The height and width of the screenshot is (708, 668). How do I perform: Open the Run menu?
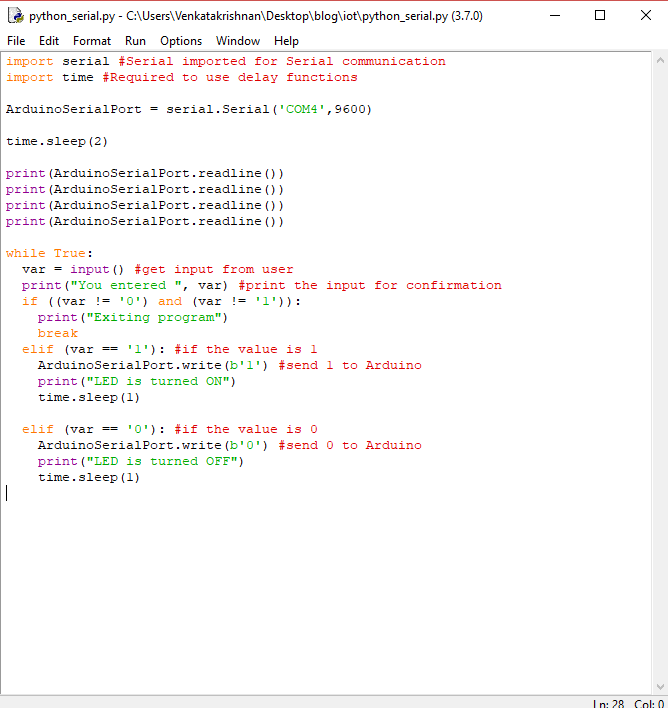(135, 41)
